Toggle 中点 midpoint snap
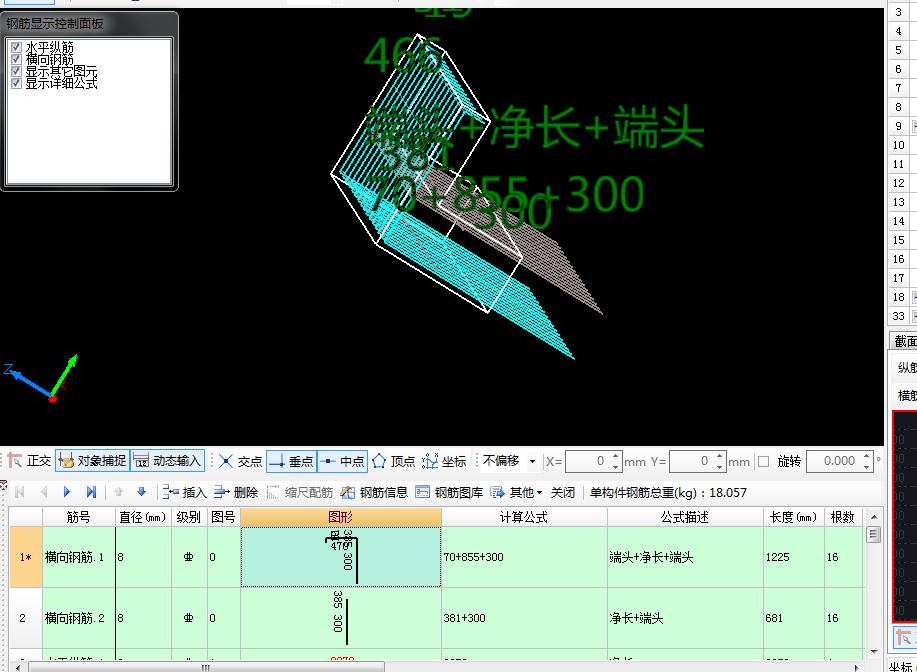This screenshot has width=917, height=672. [x=343, y=461]
